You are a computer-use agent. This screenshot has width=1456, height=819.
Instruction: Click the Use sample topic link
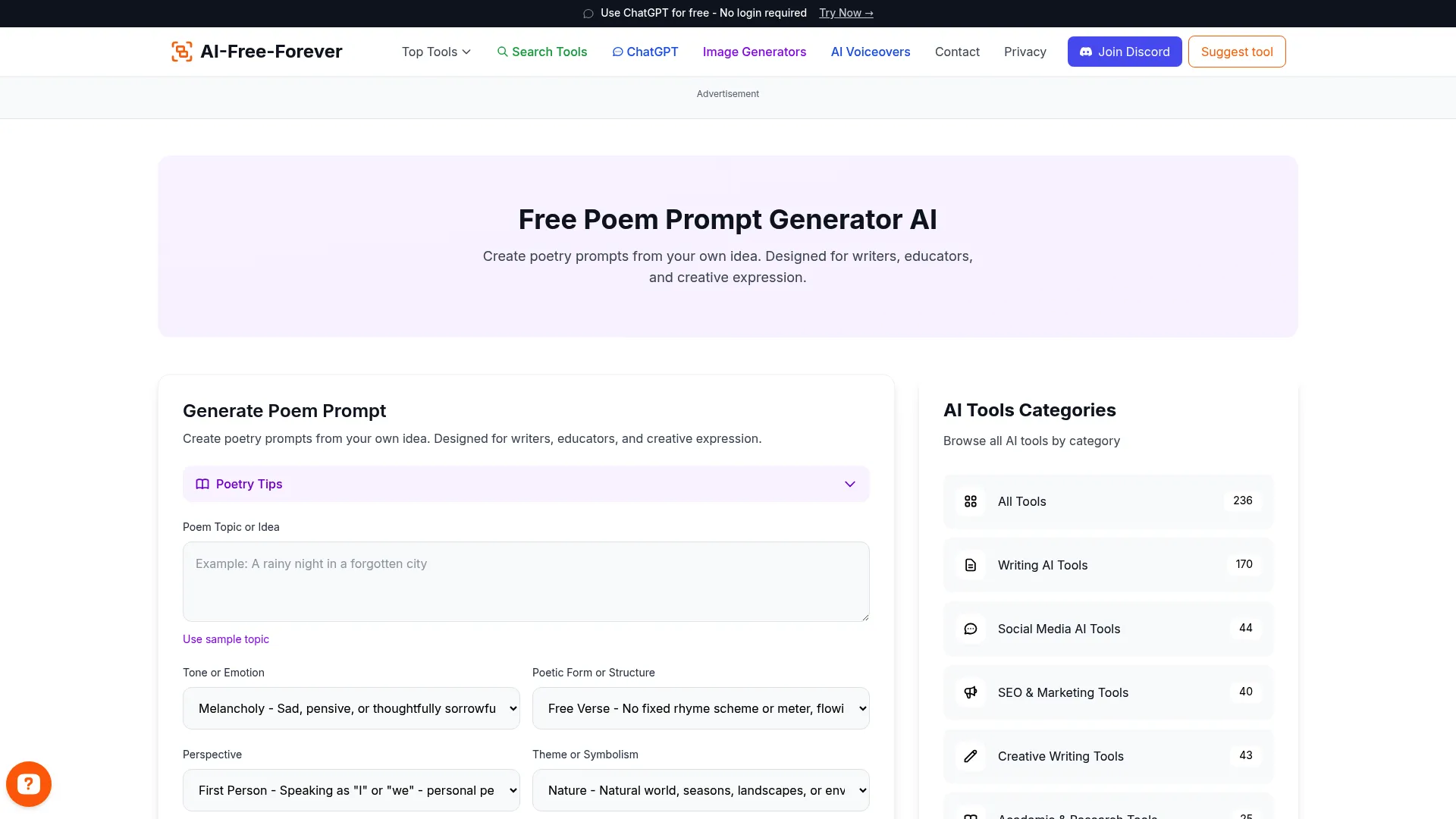225,639
